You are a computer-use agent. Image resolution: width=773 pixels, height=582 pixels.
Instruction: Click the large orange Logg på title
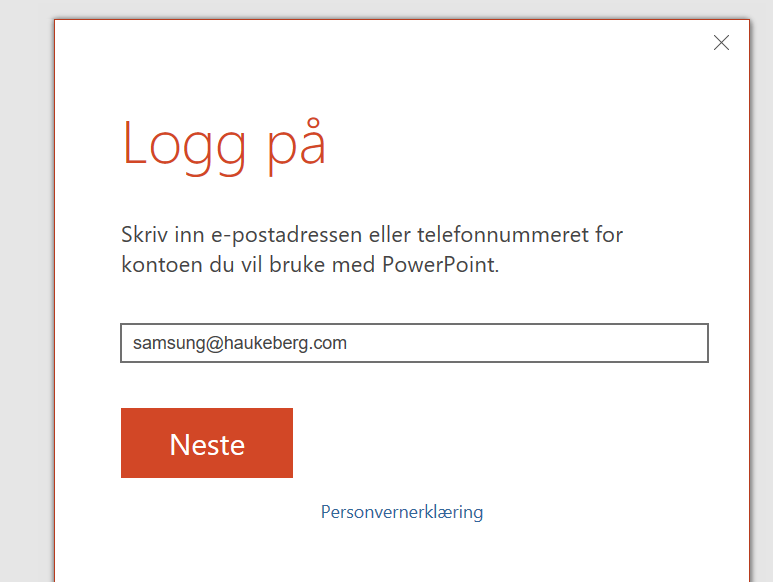(x=224, y=144)
